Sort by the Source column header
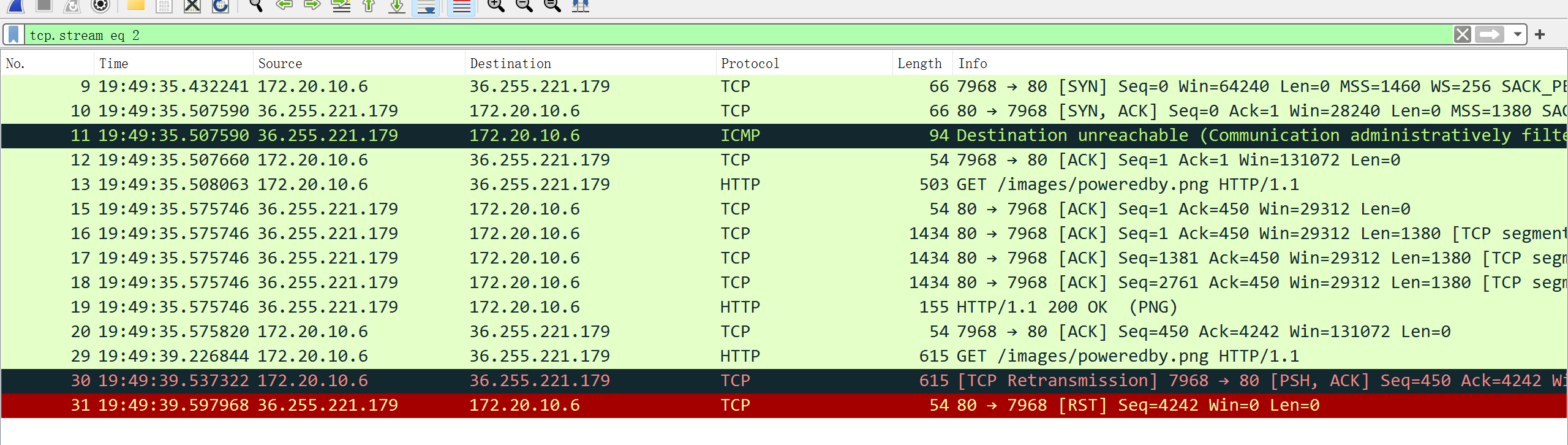This screenshot has height=445, width=1568. coord(280,64)
